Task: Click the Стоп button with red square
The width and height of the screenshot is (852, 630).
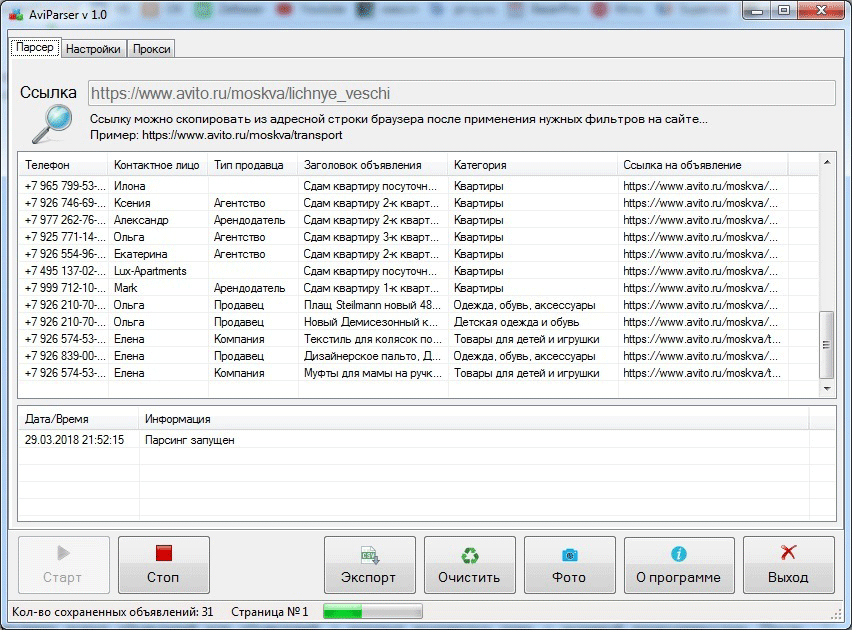Action: coord(164,565)
